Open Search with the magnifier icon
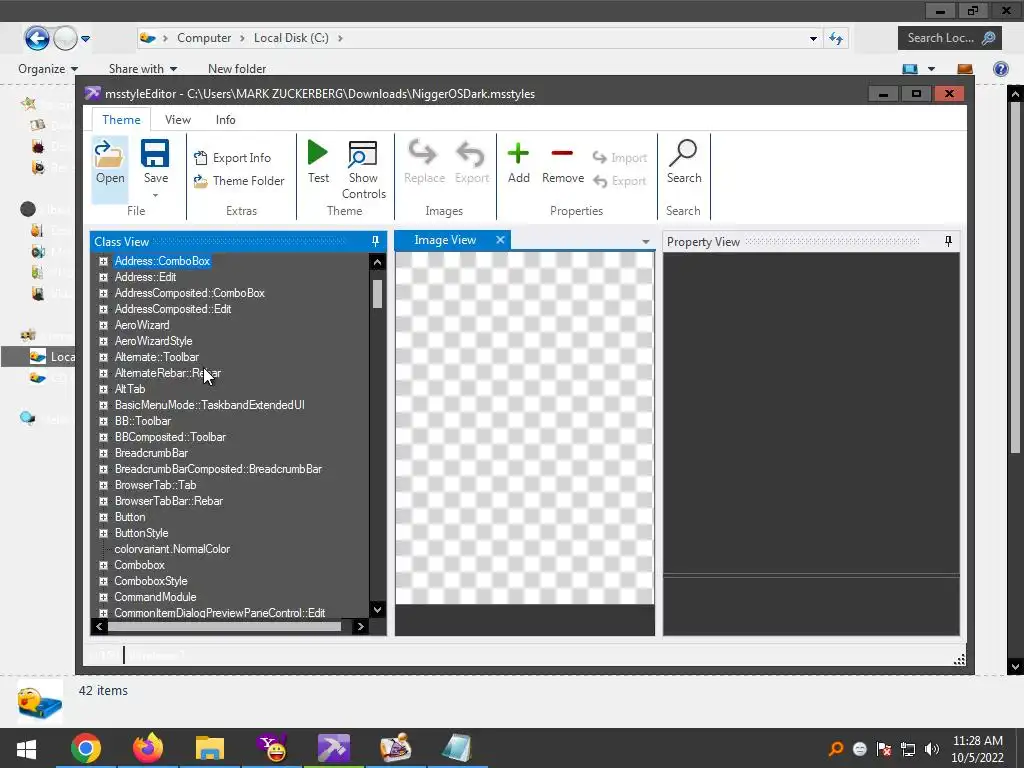The height and width of the screenshot is (768, 1024). click(x=684, y=153)
